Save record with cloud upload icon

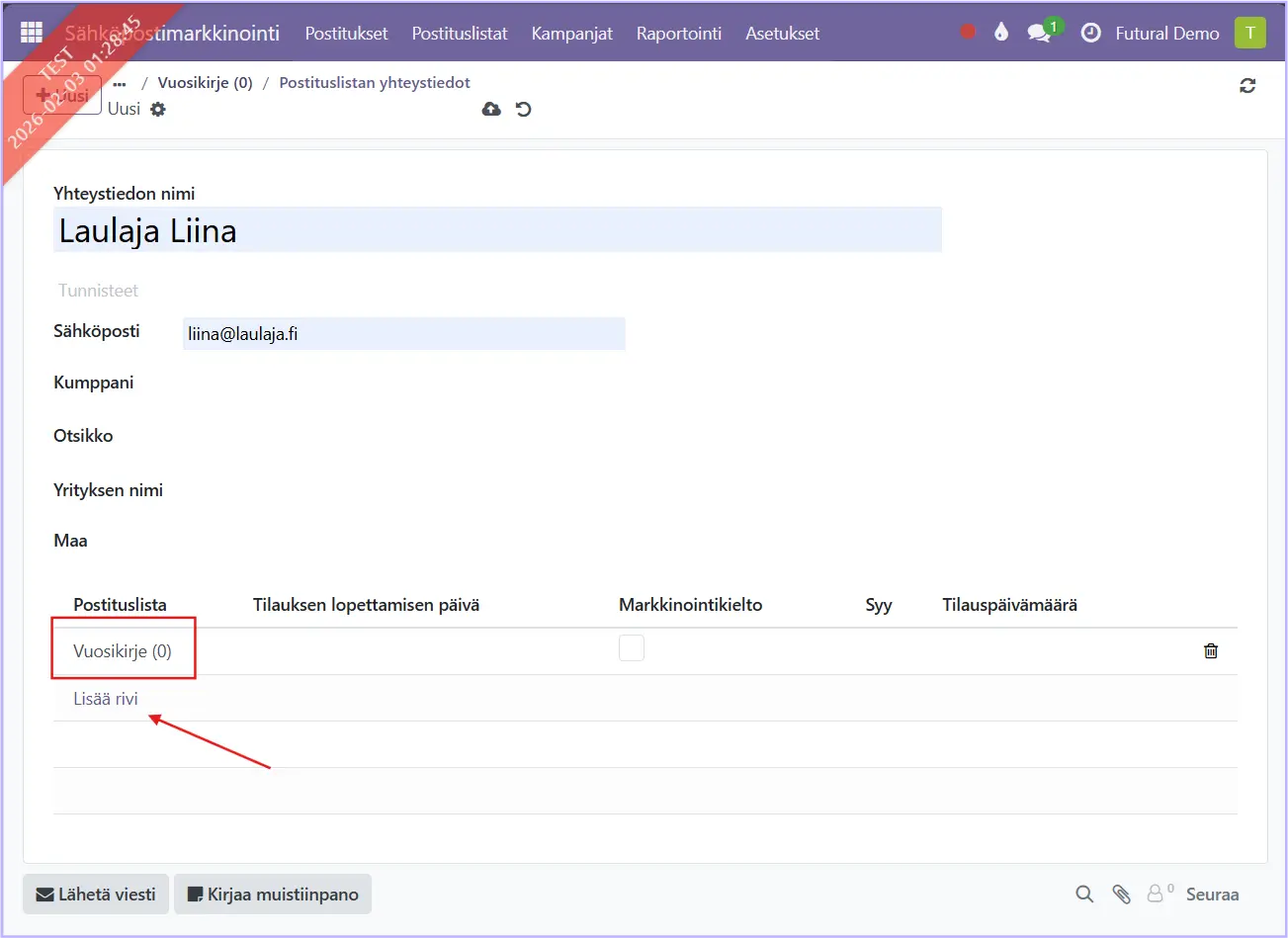pos(491,109)
